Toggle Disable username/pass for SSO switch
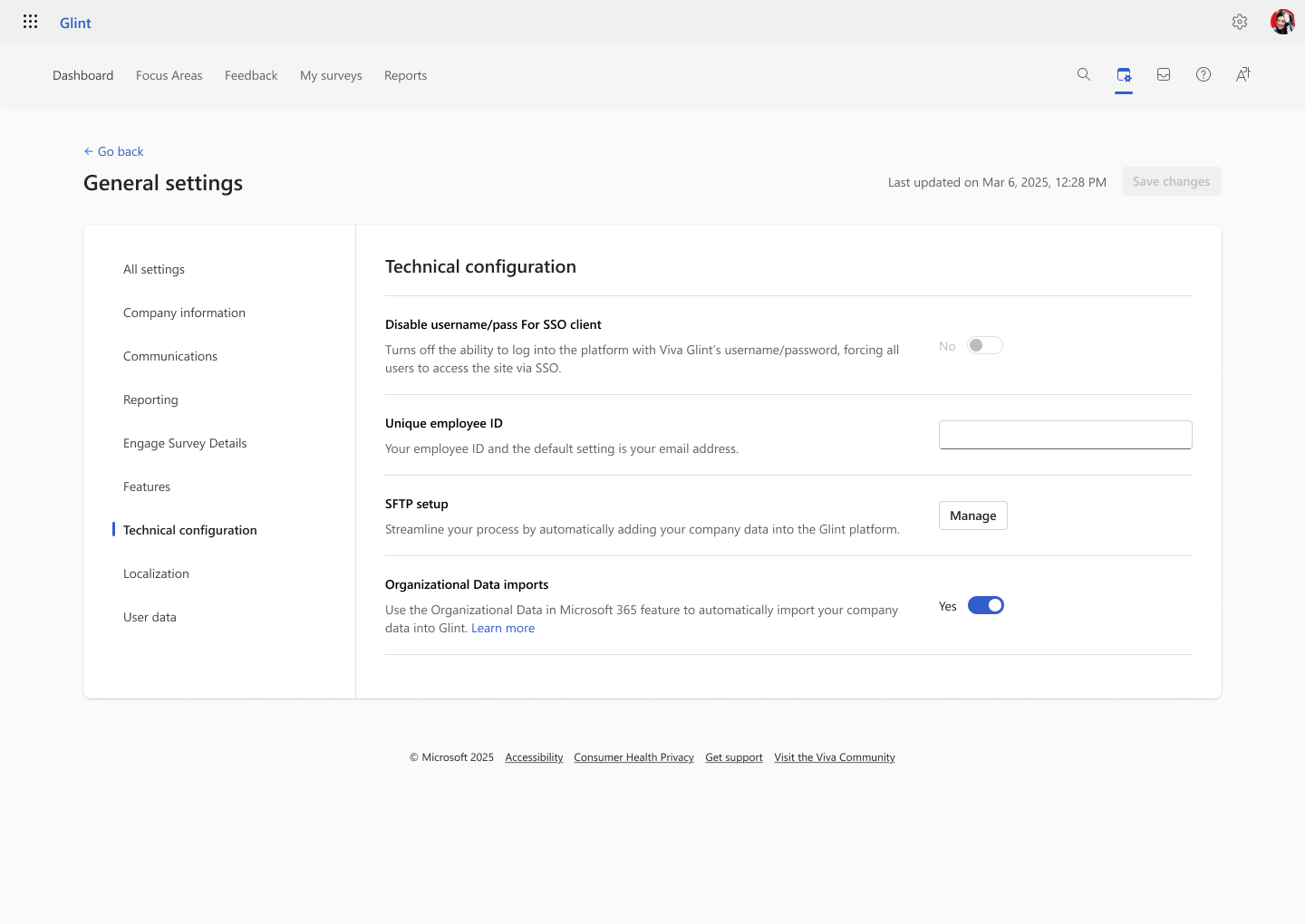 [985, 345]
